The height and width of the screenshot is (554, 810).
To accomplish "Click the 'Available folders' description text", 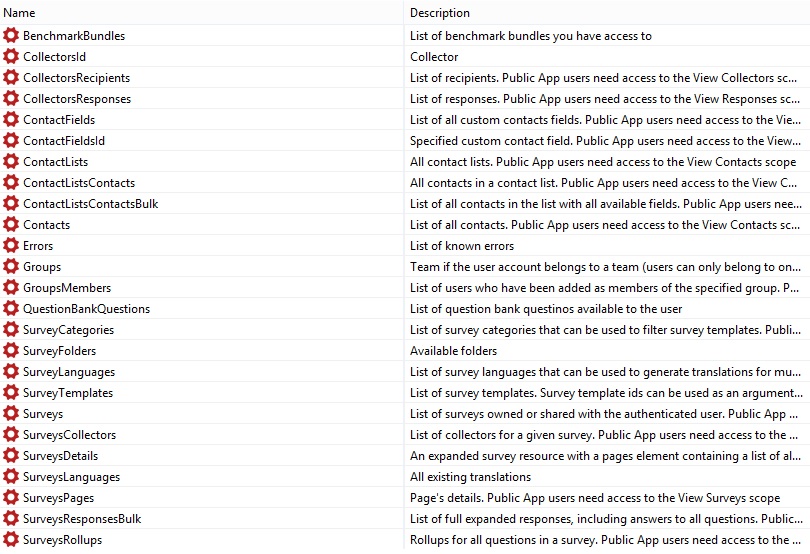I will (453, 351).
